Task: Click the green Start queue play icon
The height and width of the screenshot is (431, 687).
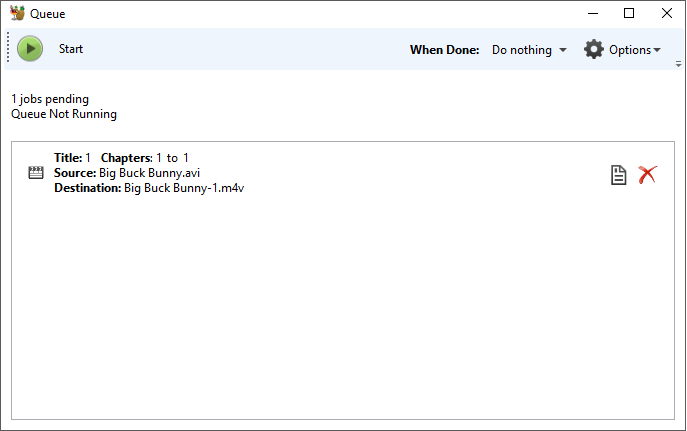Action: [30, 49]
